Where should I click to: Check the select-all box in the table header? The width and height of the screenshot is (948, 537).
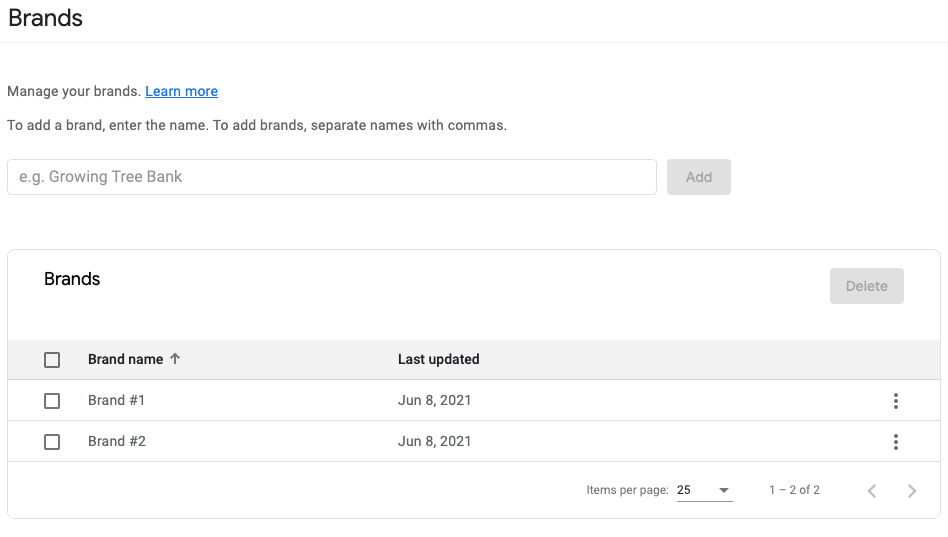click(x=52, y=360)
